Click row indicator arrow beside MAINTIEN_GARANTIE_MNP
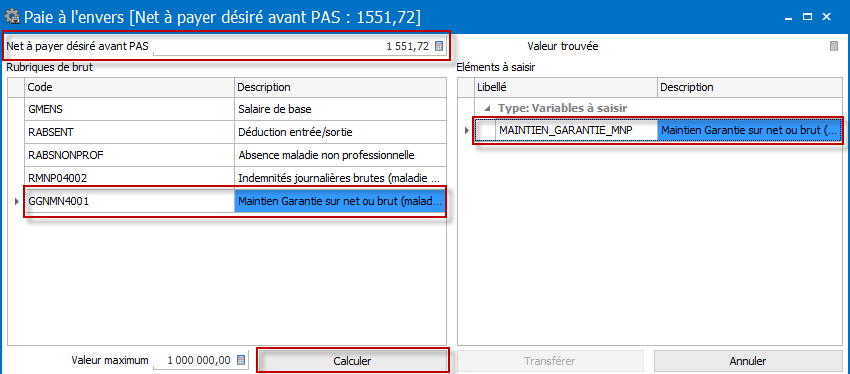Viewport: 850px width, 374px height. tap(467, 131)
